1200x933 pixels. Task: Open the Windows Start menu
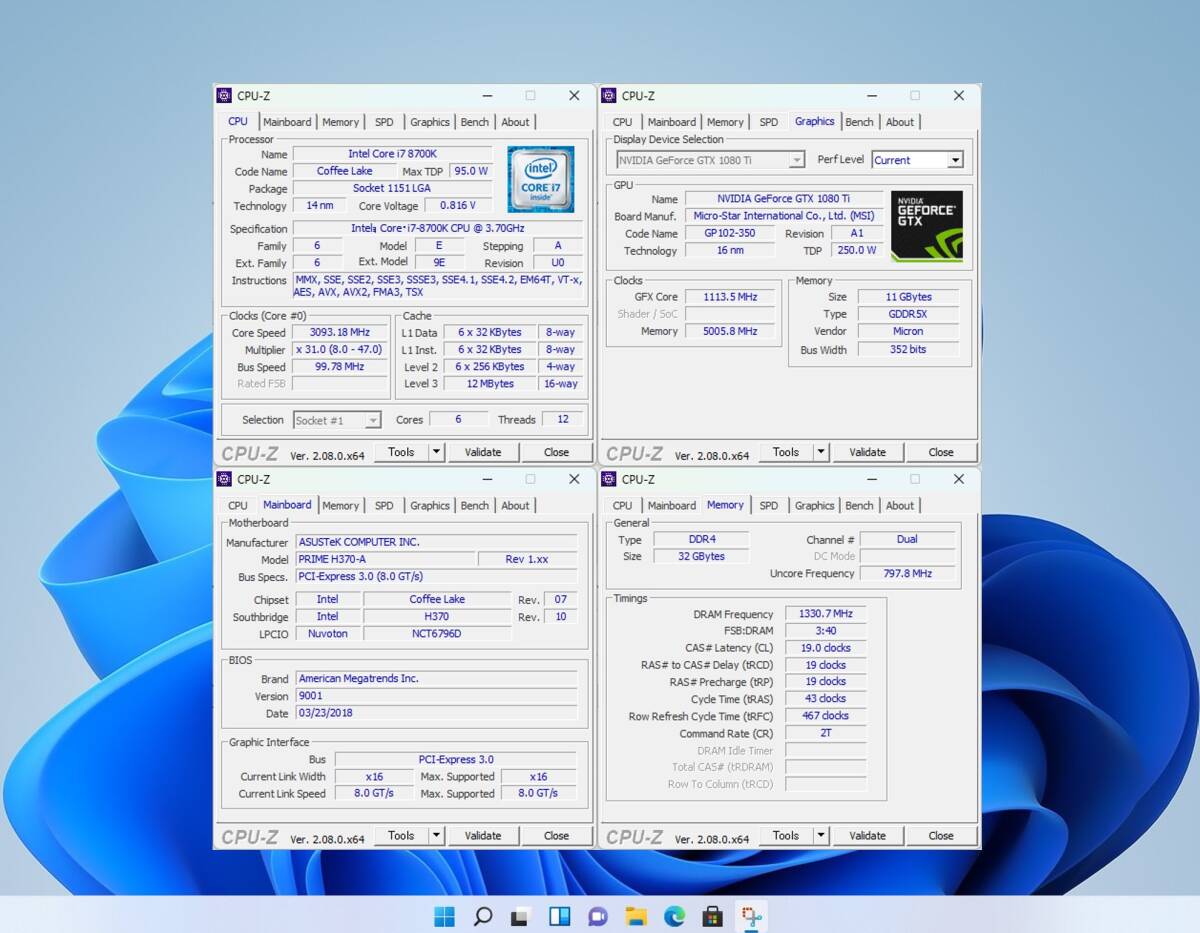coord(444,916)
